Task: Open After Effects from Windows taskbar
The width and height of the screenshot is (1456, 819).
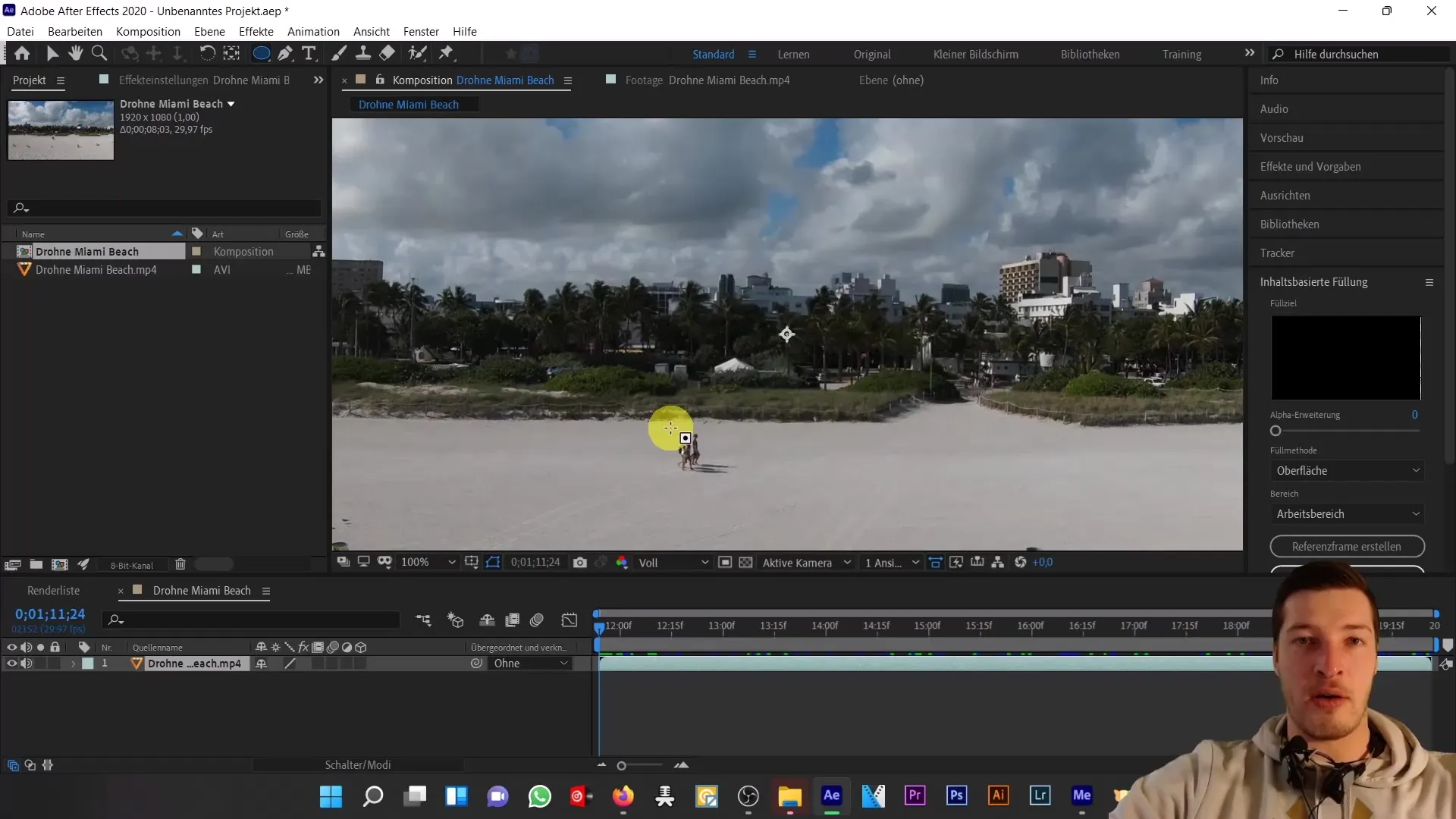Action: click(831, 795)
